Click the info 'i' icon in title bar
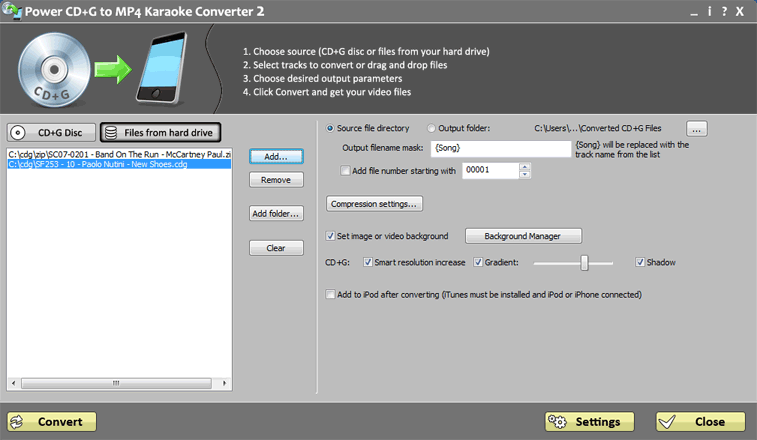 tap(709, 11)
